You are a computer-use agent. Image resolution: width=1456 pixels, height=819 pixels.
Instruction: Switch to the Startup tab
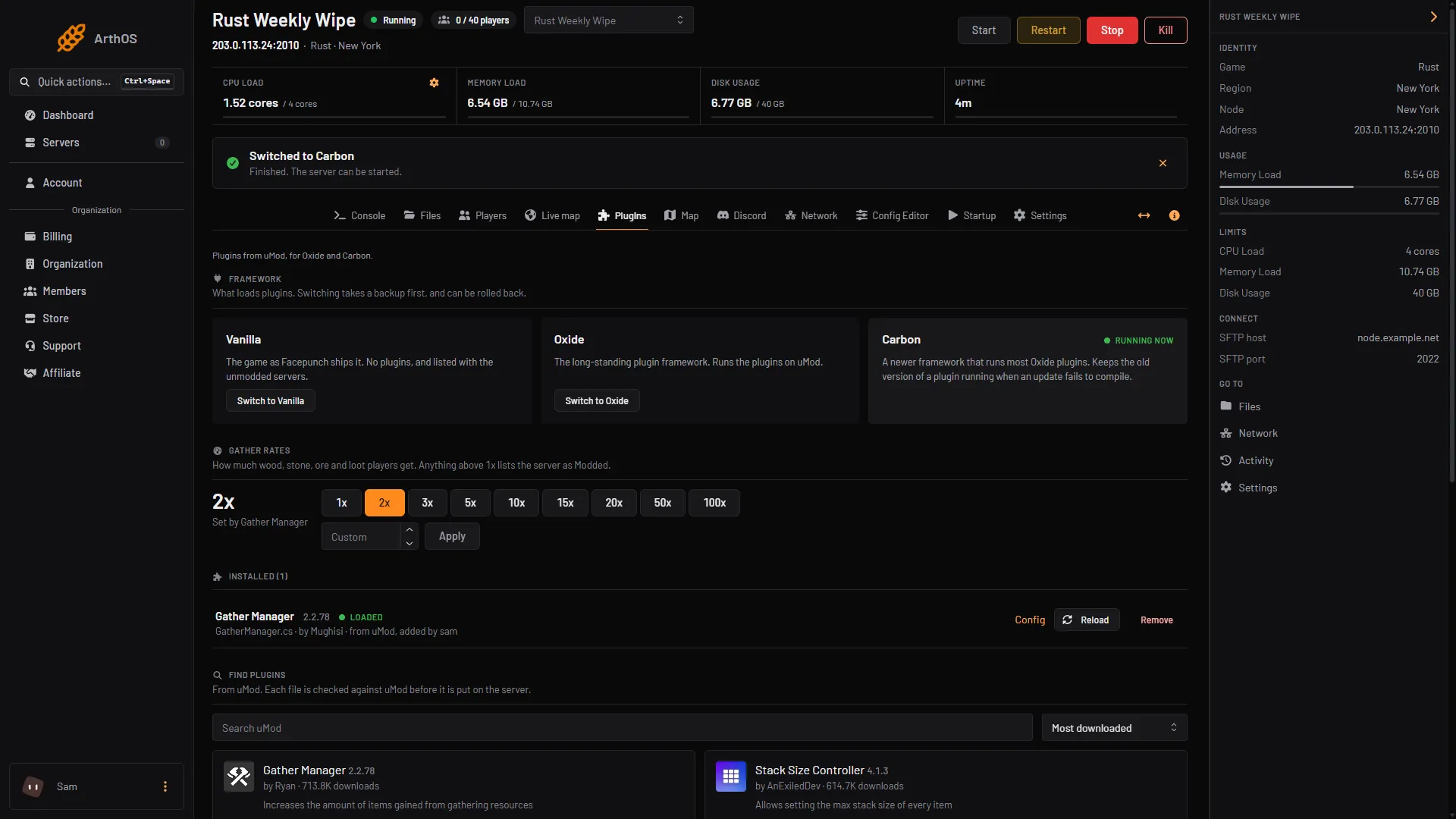tap(971, 215)
